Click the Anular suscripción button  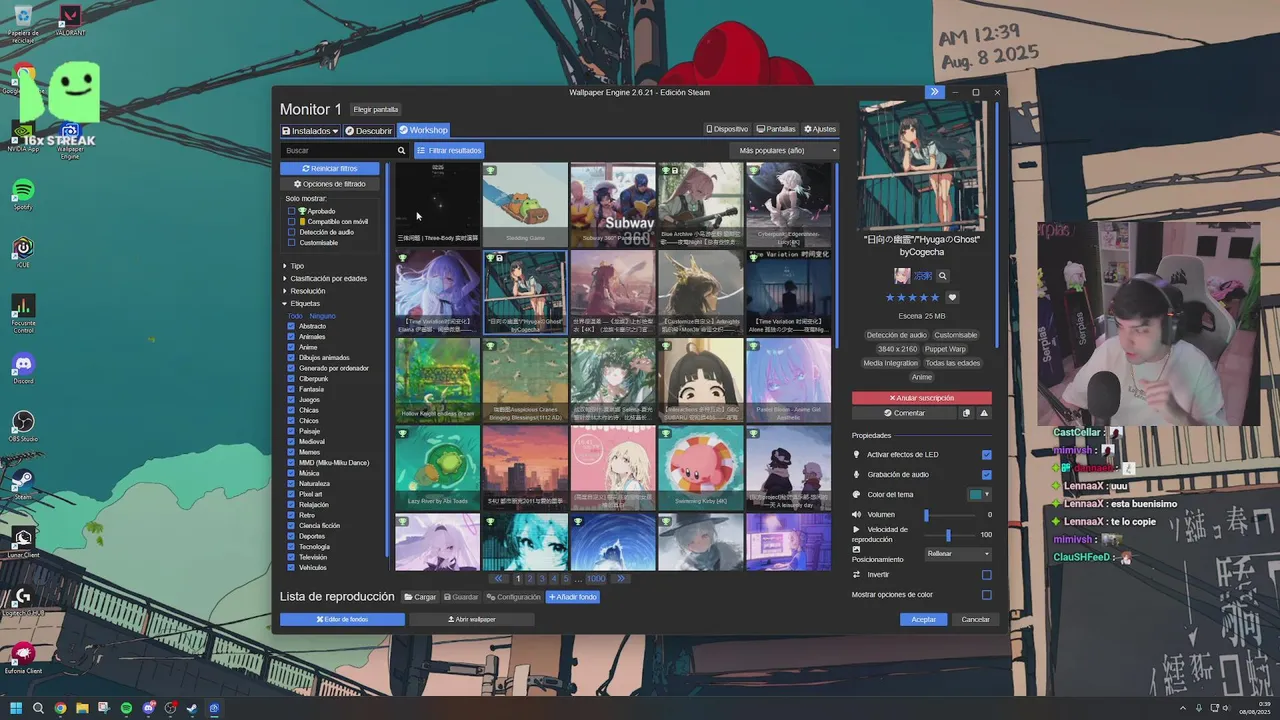pyautogui.click(x=922, y=398)
